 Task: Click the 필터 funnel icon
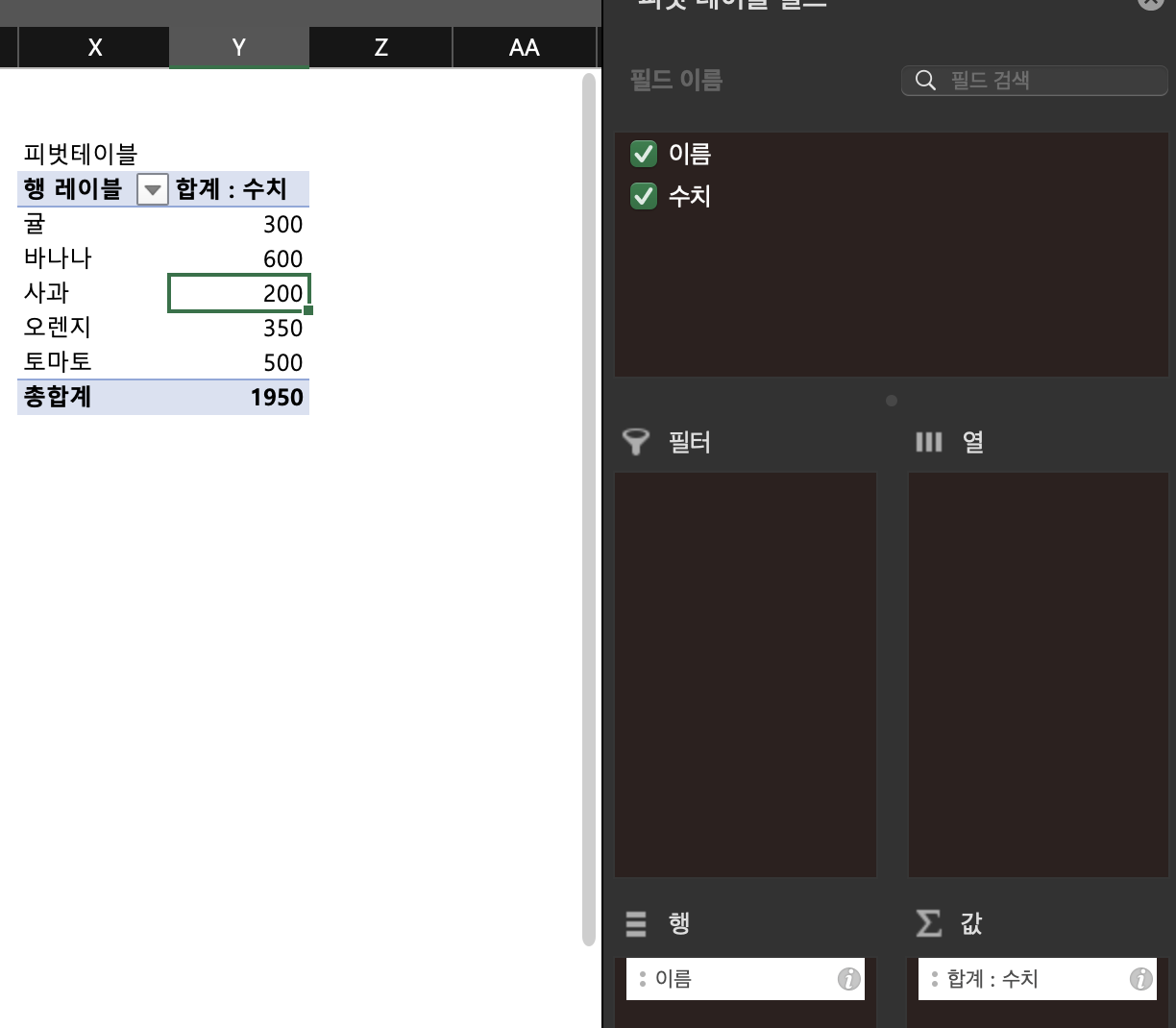[636, 442]
